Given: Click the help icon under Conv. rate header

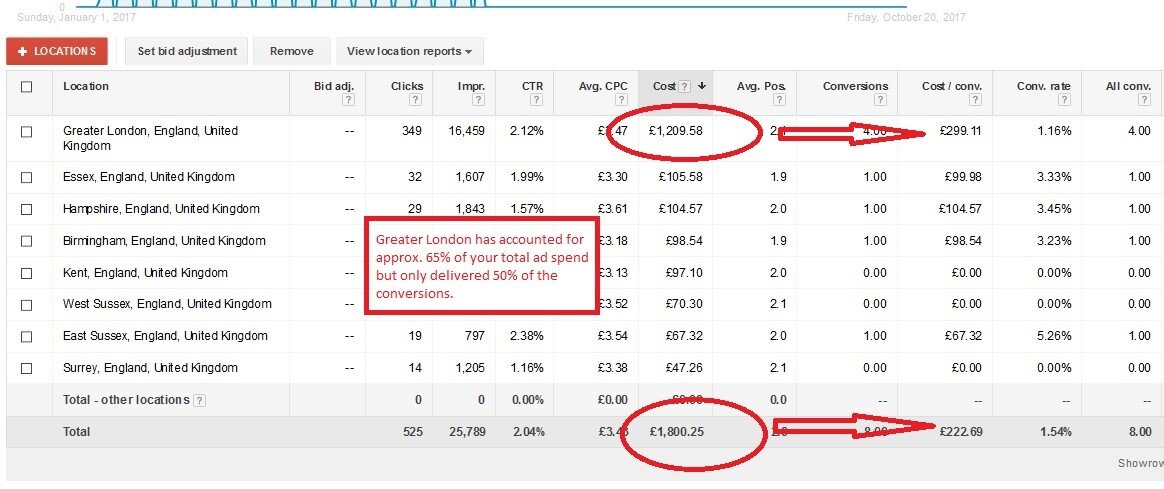Looking at the screenshot, I should tap(1065, 100).
